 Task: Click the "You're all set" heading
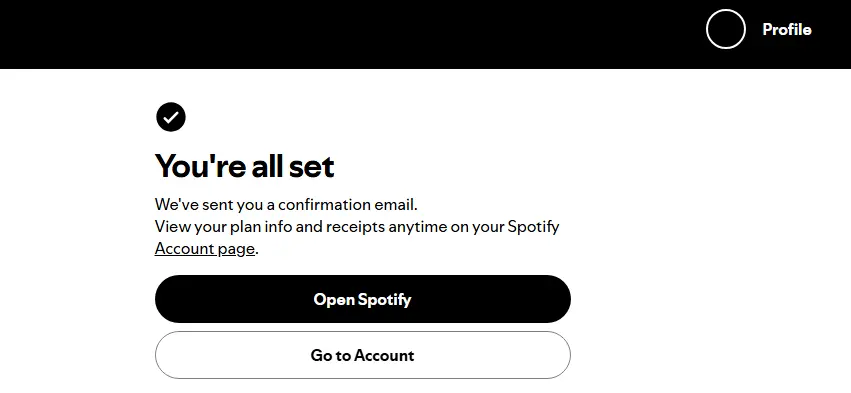[x=244, y=166]
